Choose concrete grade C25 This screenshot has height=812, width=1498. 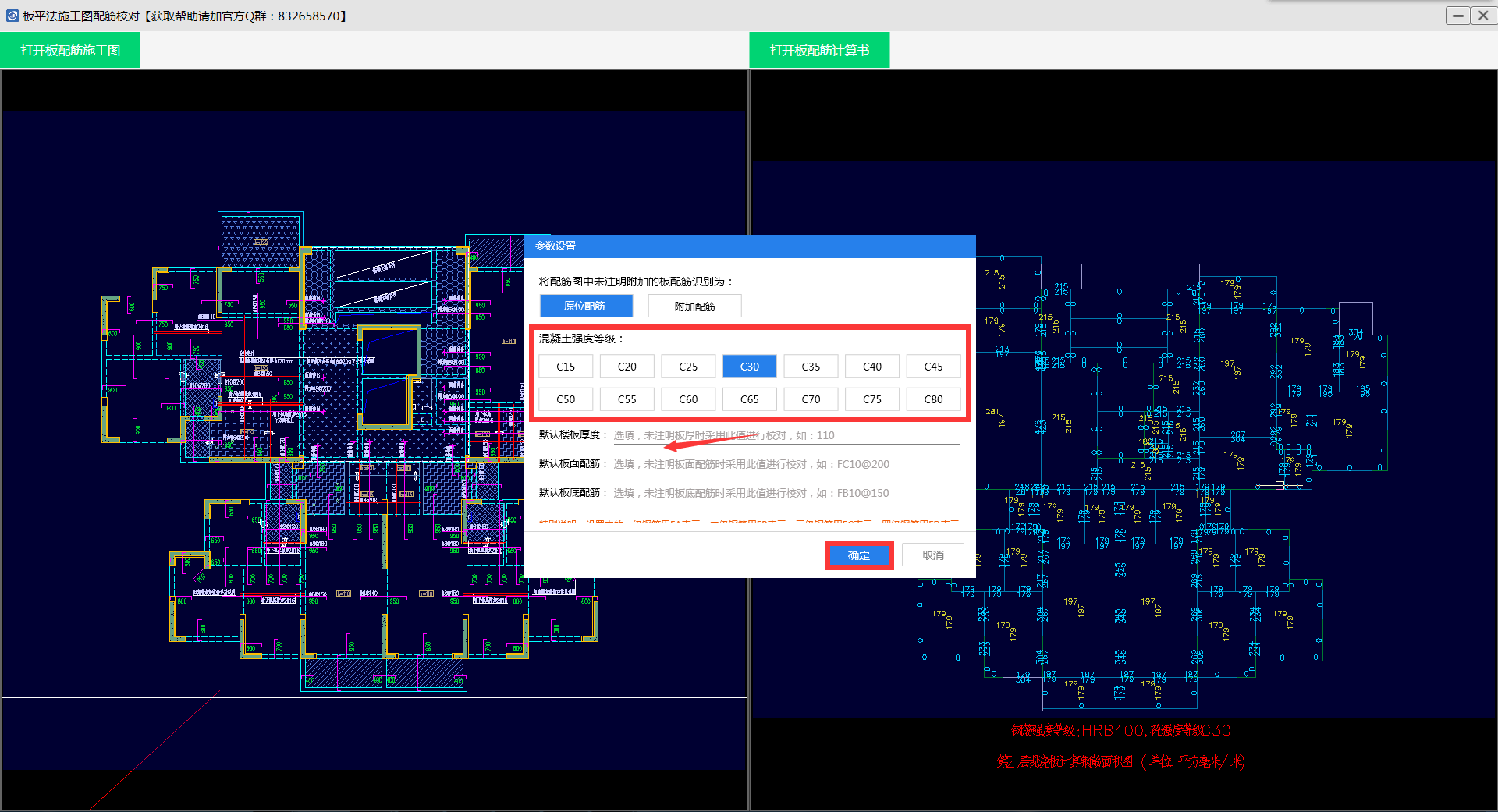[x=688, y=367]
